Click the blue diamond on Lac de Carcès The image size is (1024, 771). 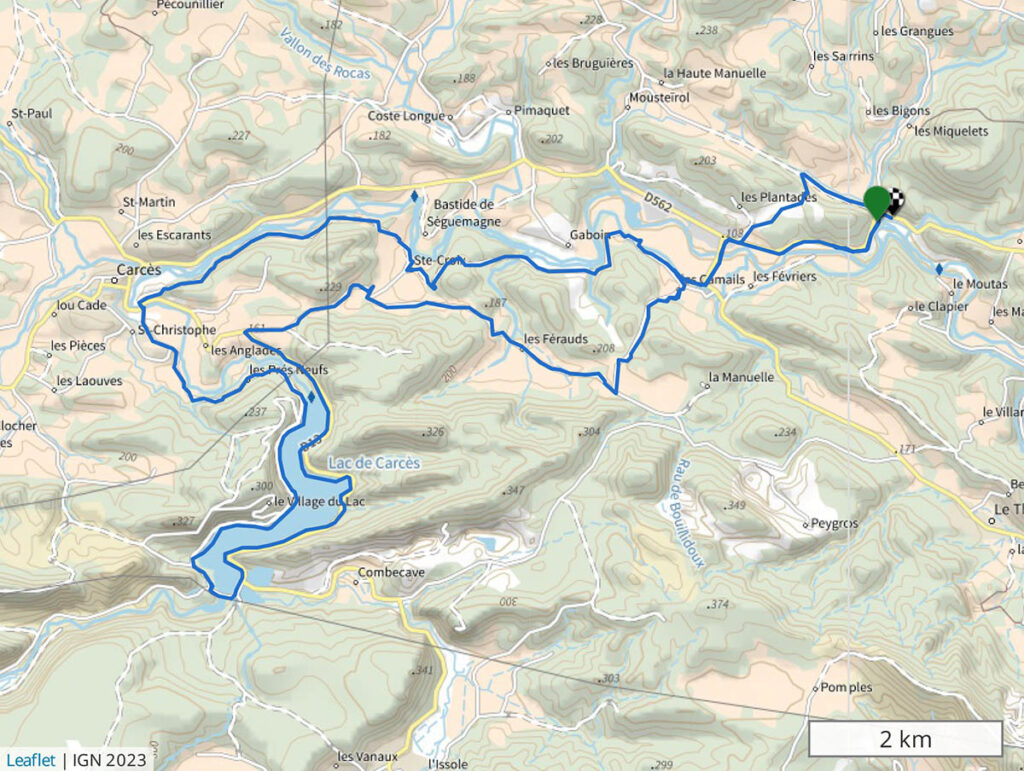(312, 397)
